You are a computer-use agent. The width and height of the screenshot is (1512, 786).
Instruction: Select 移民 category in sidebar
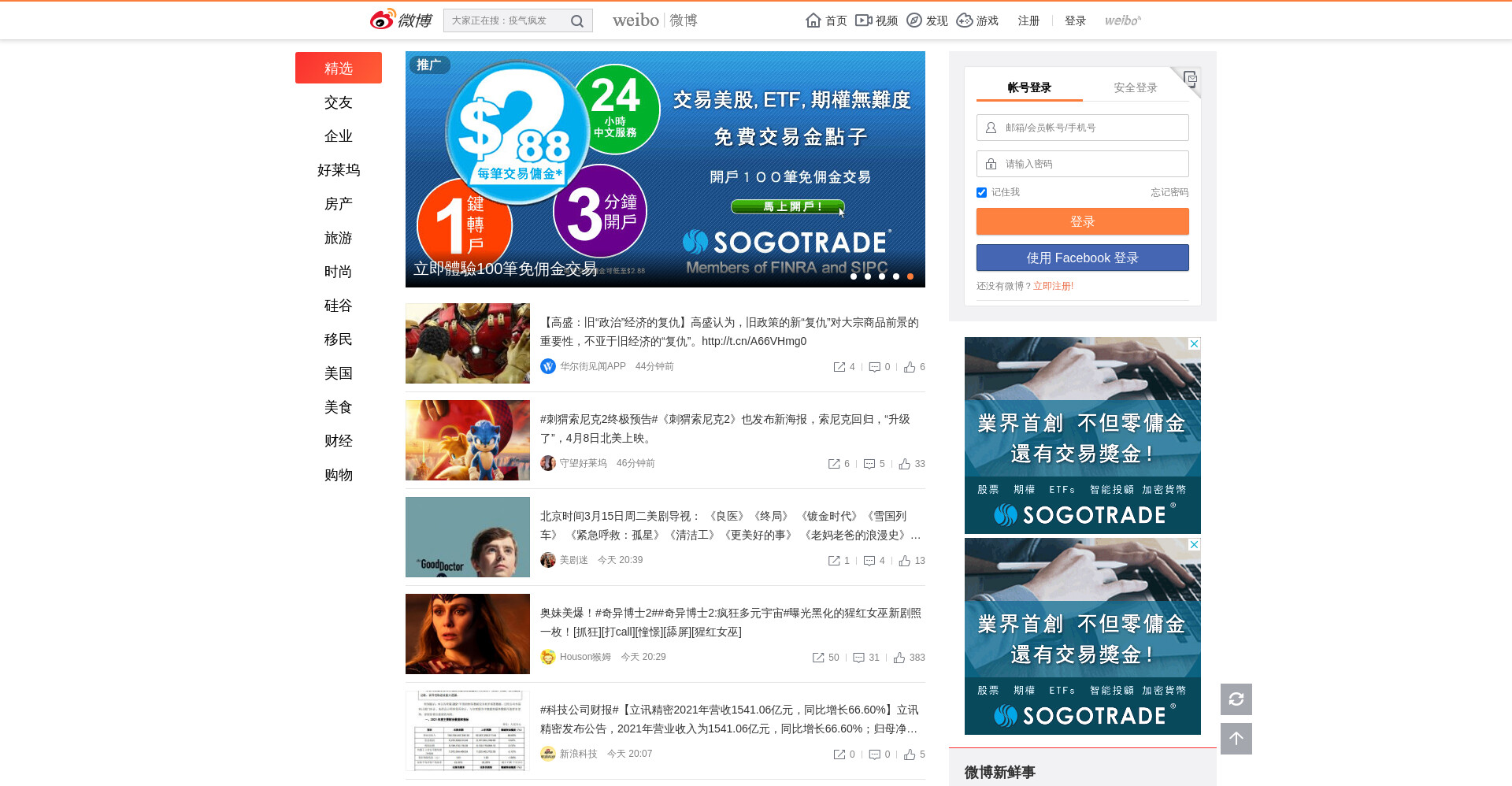(339, 339)
